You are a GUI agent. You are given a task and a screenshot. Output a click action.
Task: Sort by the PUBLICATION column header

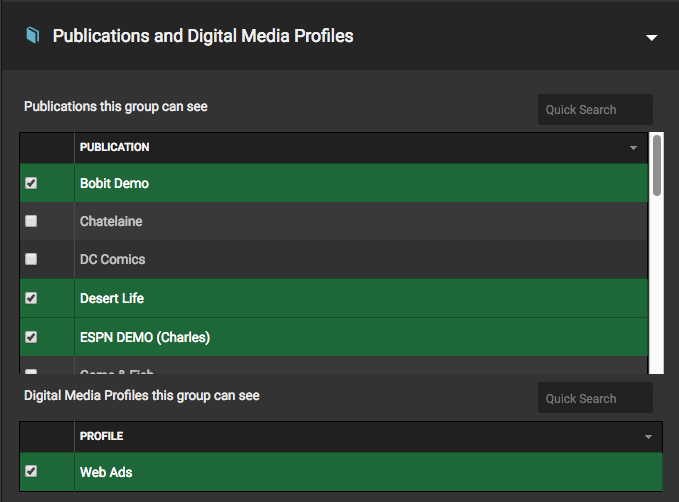[115, 147]
